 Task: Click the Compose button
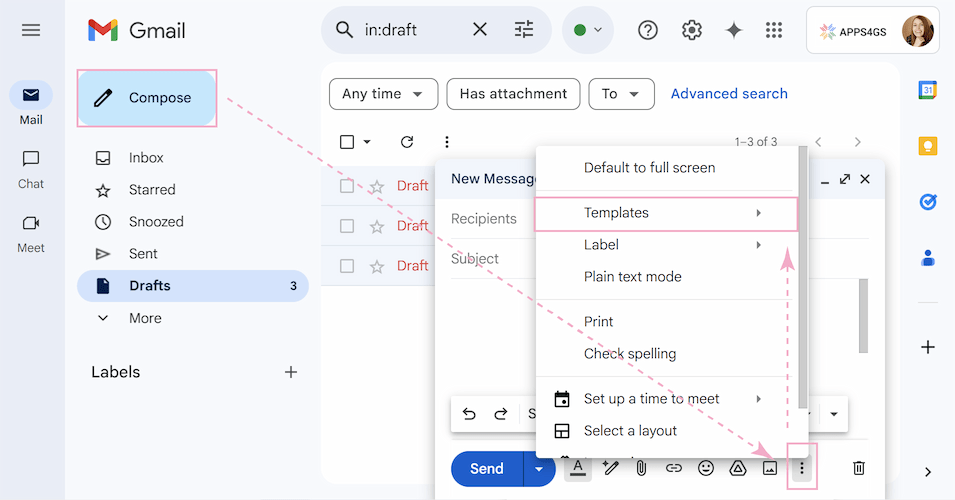point(147,98)
